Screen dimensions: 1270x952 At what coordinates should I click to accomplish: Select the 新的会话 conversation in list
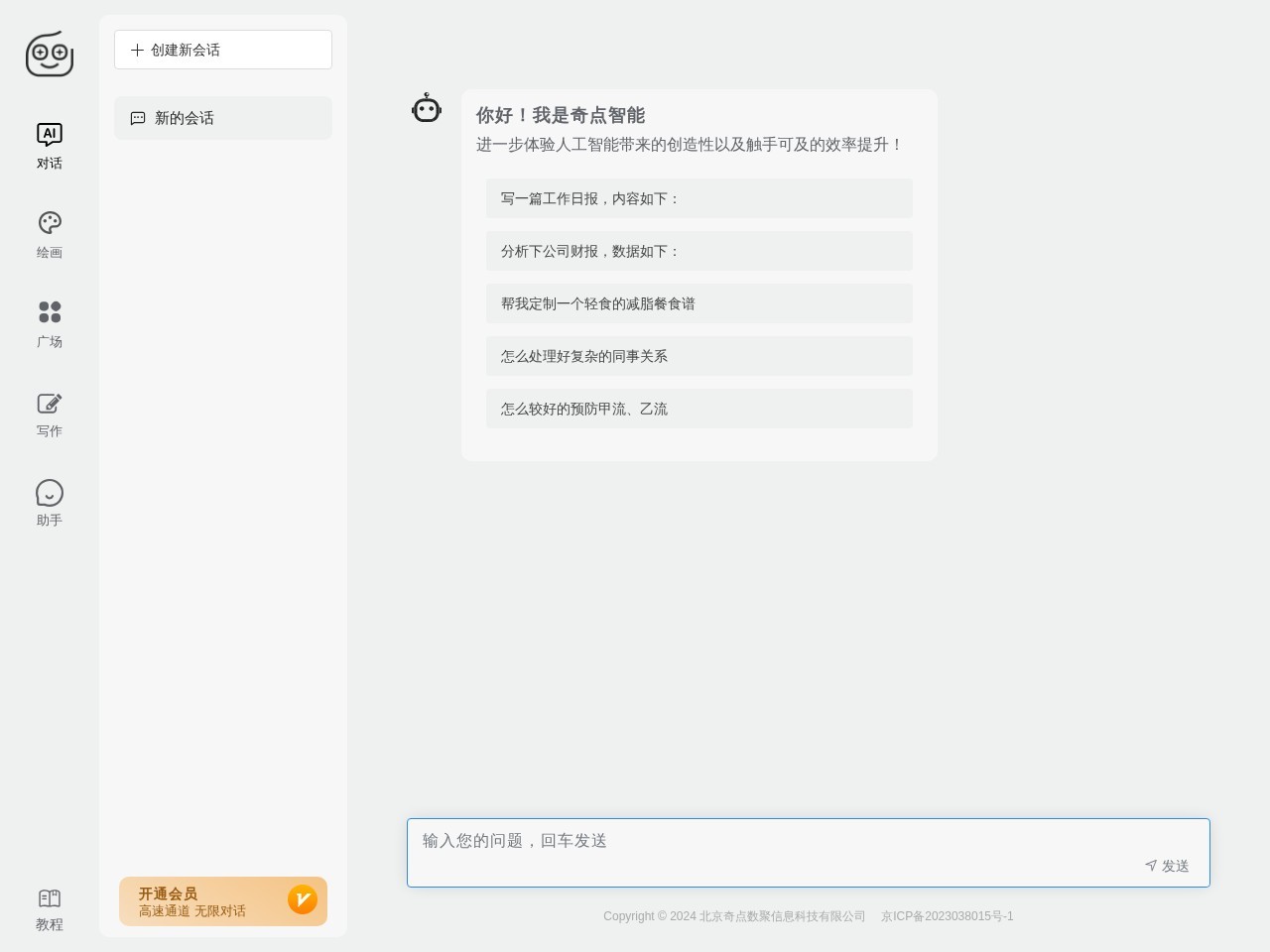(223, 118)
